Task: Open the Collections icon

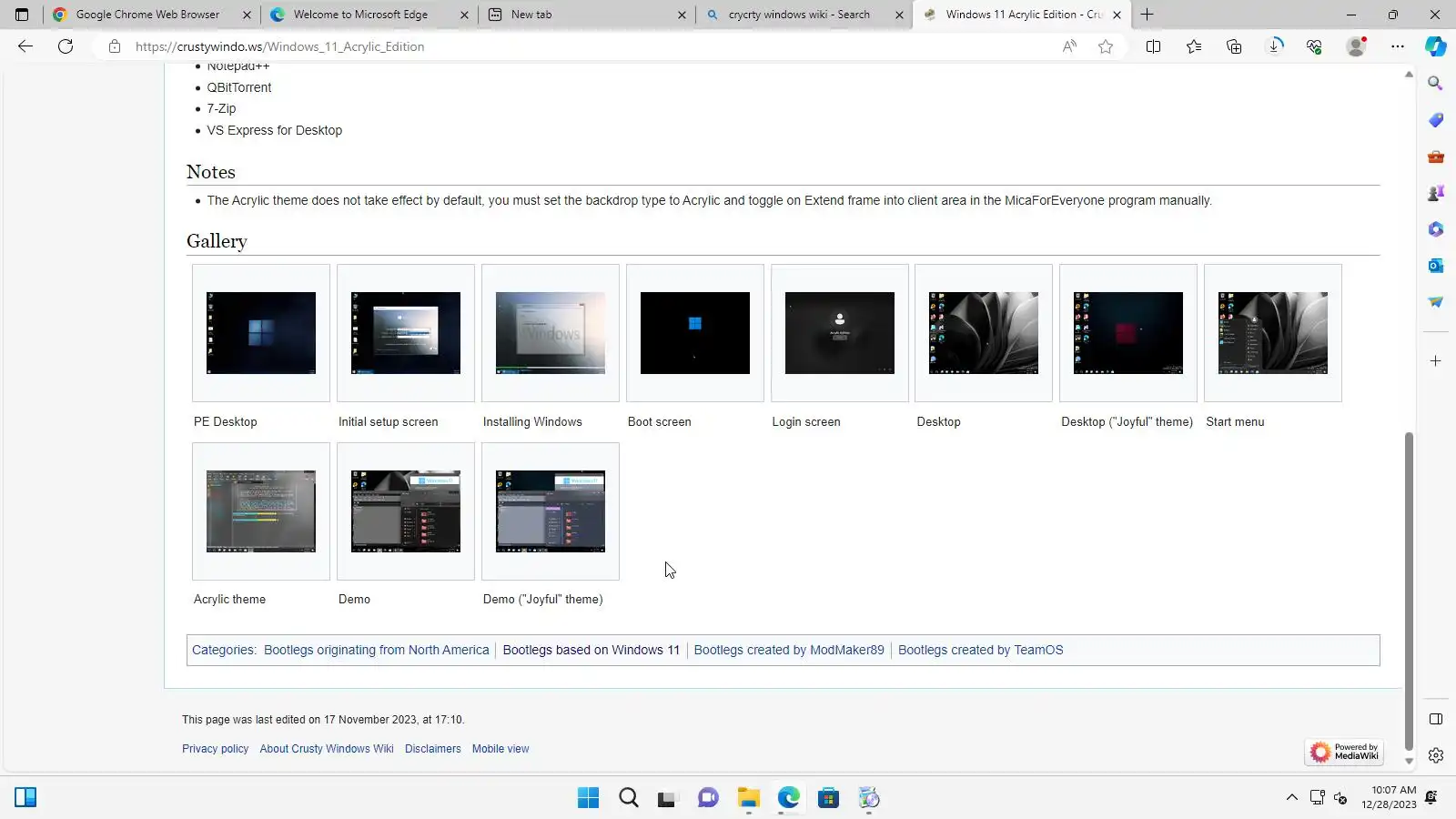Action: pyautogui.click(x=1234, y=46)
